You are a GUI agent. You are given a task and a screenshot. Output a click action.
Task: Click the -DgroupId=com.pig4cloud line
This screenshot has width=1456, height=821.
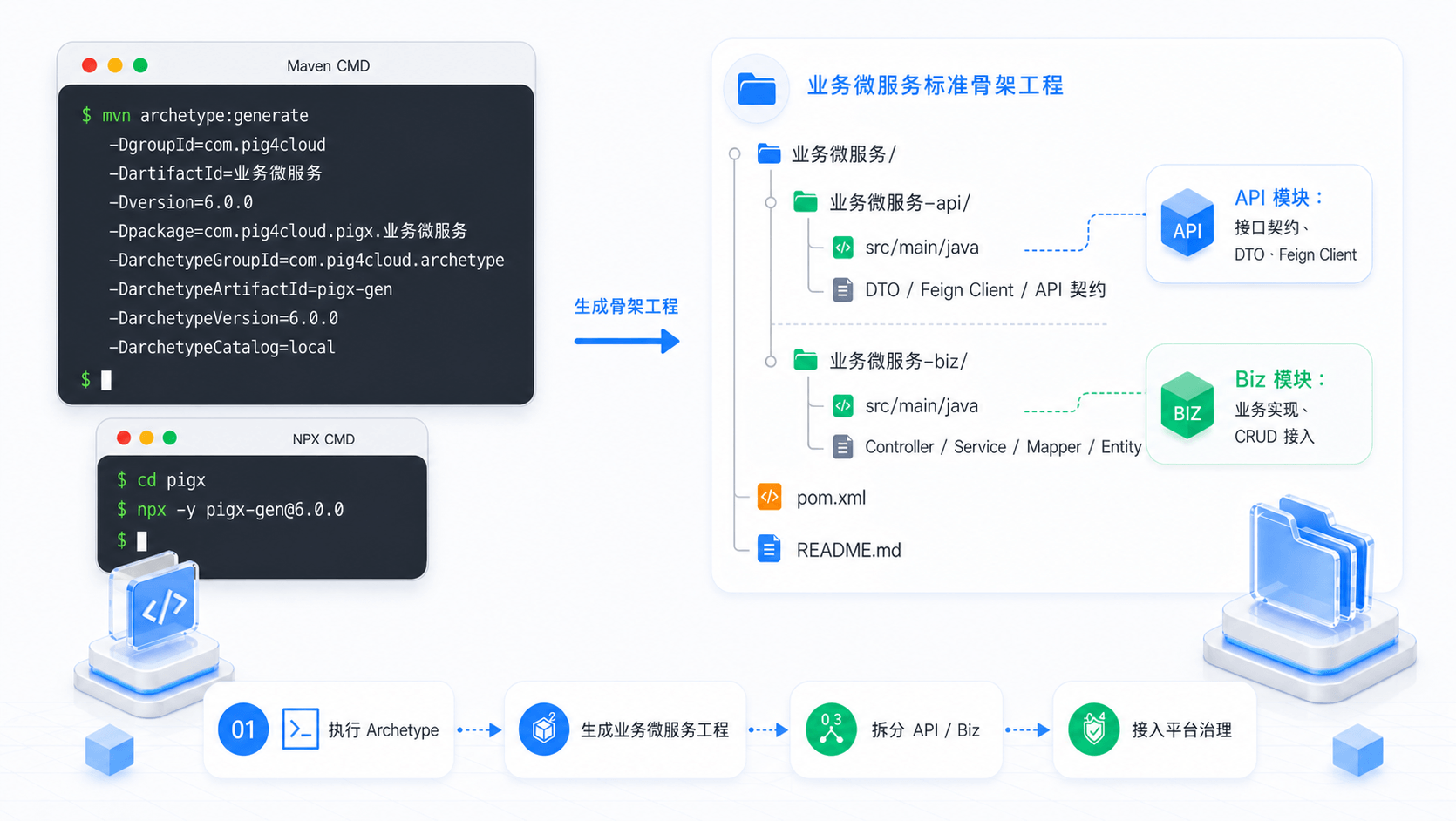click(217, 145)
